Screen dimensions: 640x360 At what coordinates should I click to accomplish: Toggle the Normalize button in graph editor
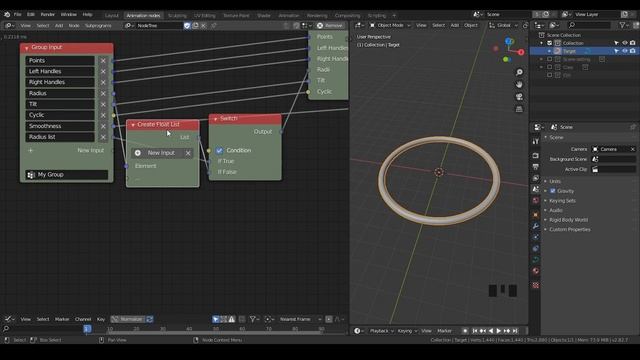coord(128,319)
